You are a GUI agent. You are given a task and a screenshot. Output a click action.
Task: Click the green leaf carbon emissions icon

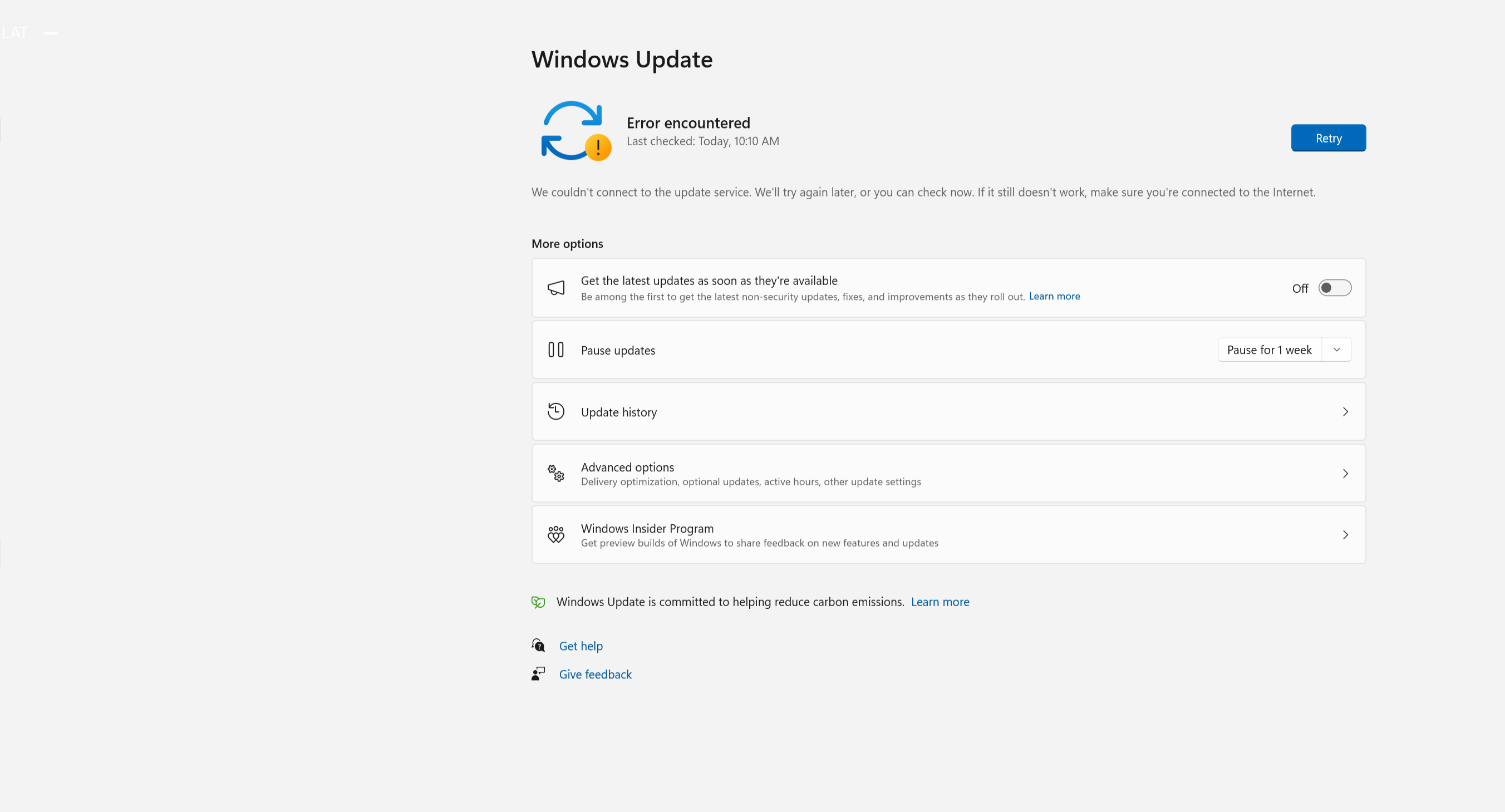click(538, 602)
